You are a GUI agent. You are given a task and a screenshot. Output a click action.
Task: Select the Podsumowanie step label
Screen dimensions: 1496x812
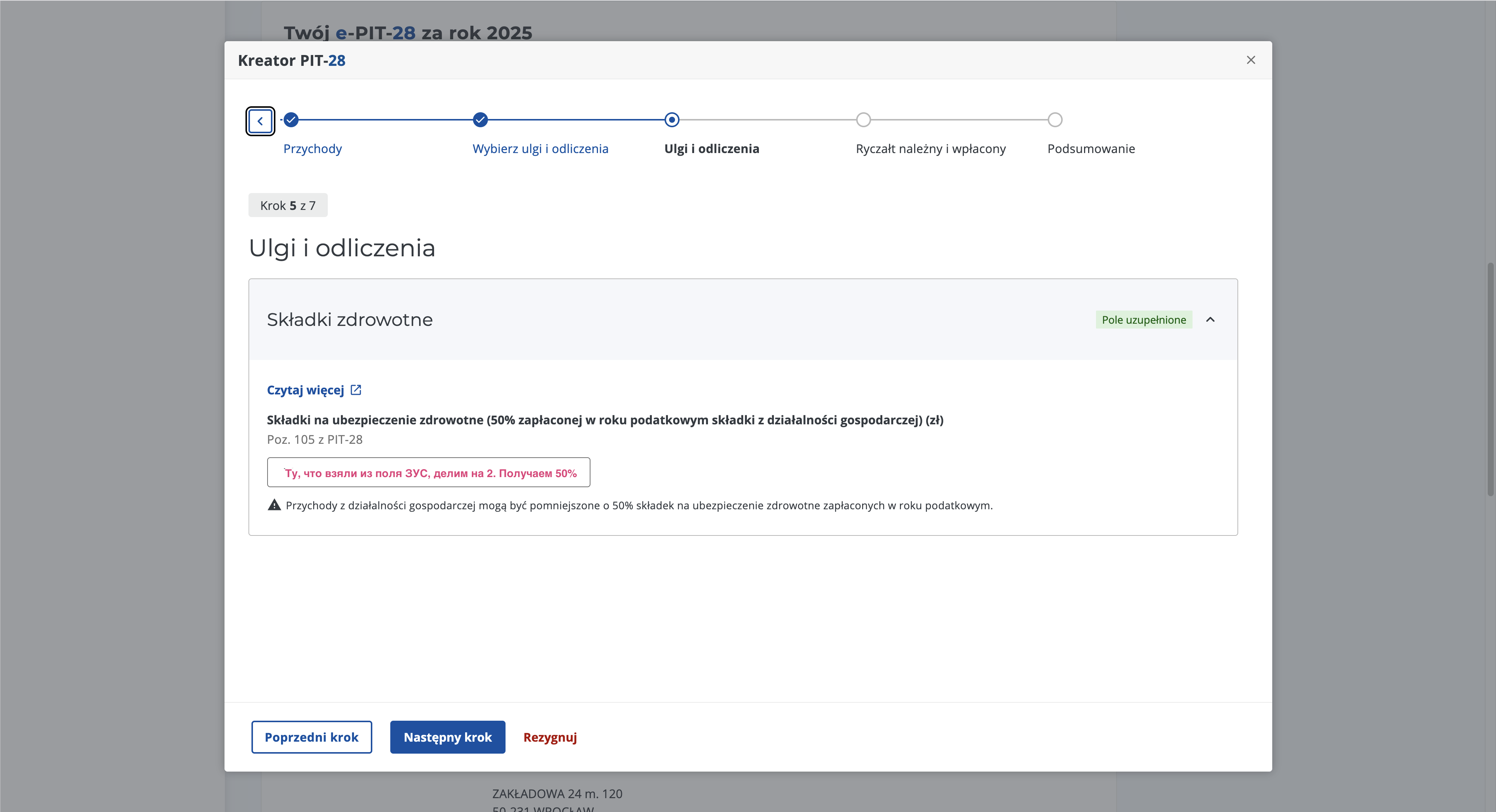pos(1091,149)
